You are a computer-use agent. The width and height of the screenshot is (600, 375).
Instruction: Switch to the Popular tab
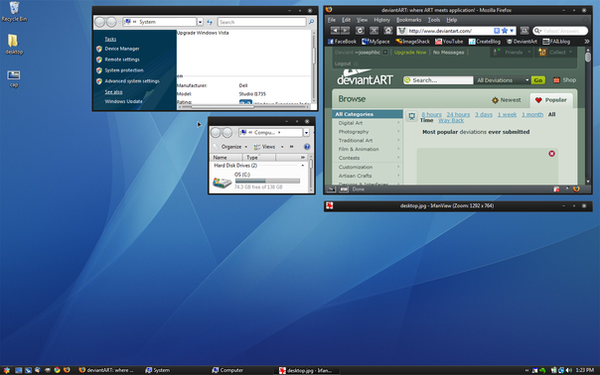[x=551, y=100]
